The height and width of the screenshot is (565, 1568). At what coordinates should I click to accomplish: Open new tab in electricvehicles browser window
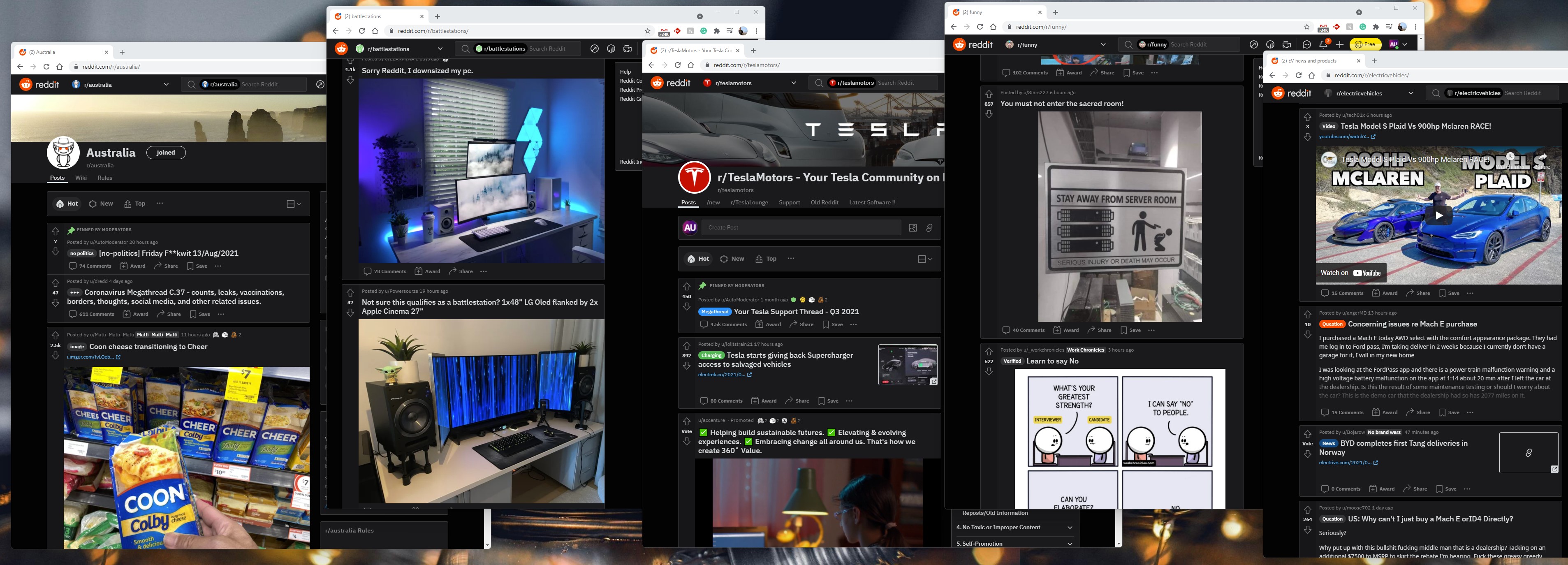click(x=1374, y=61)
